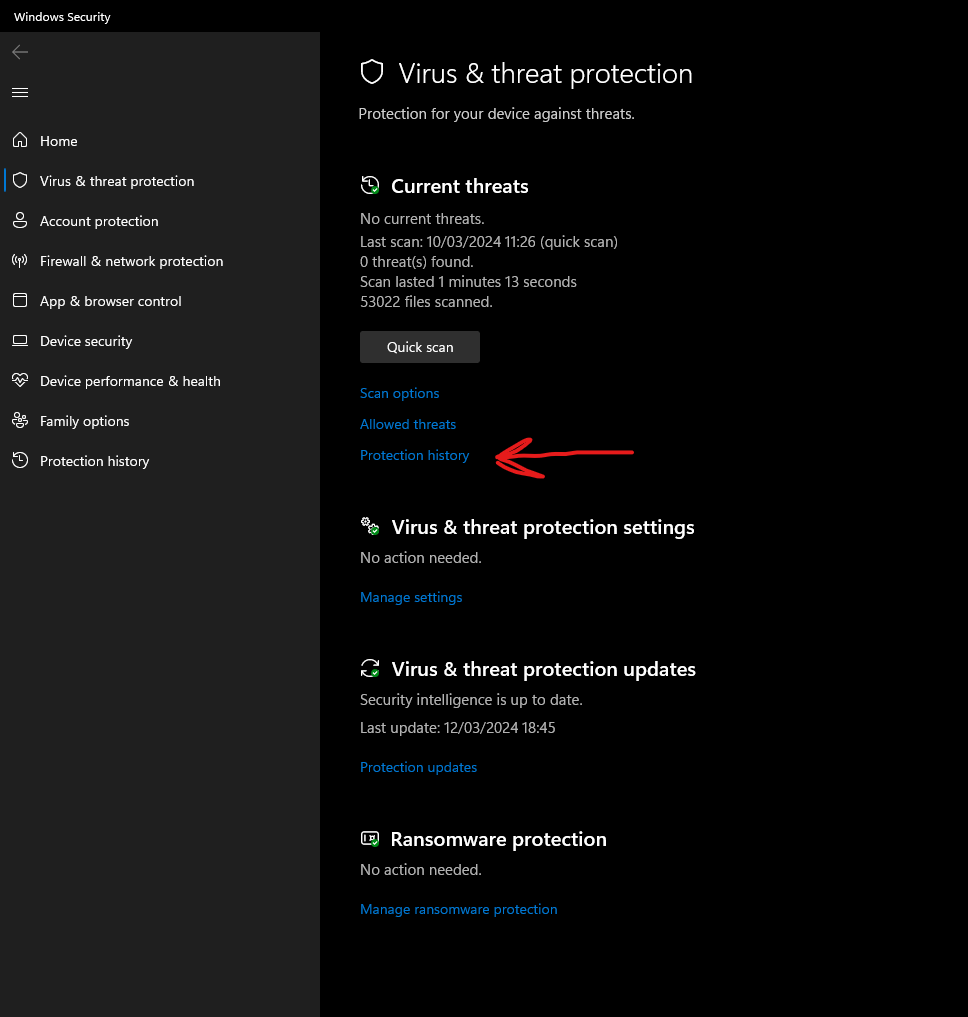Click the clock icon for Protection history in sidebar
Screen dimensions: 968x1017
click(20, 461)
